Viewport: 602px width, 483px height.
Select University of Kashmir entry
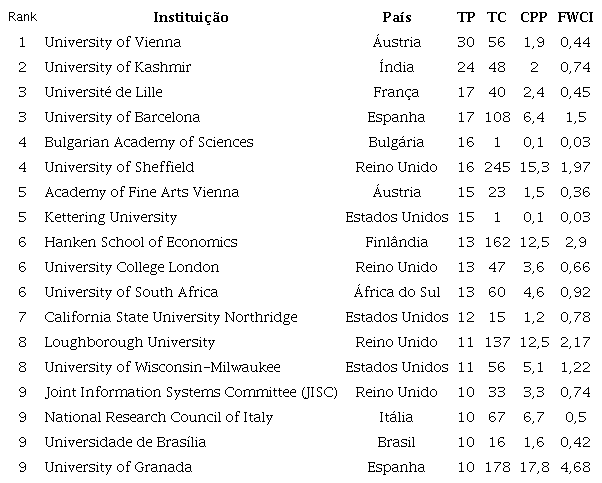(117, 67)
